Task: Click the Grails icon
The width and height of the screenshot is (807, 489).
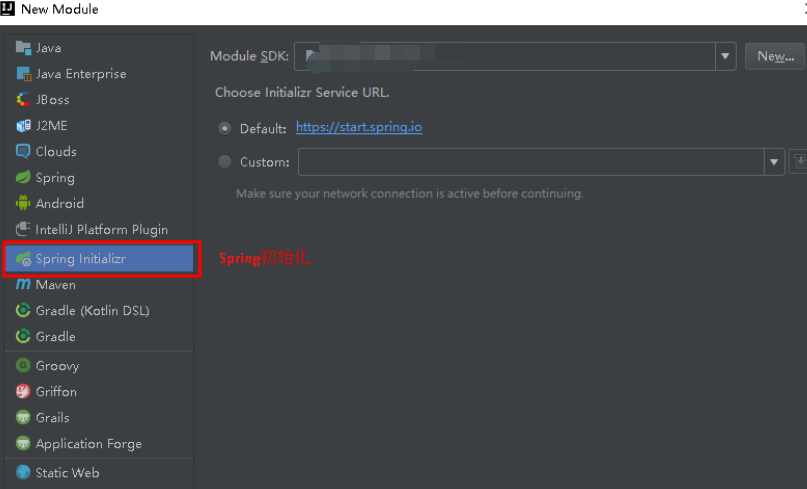Action: tap(23, 417)
